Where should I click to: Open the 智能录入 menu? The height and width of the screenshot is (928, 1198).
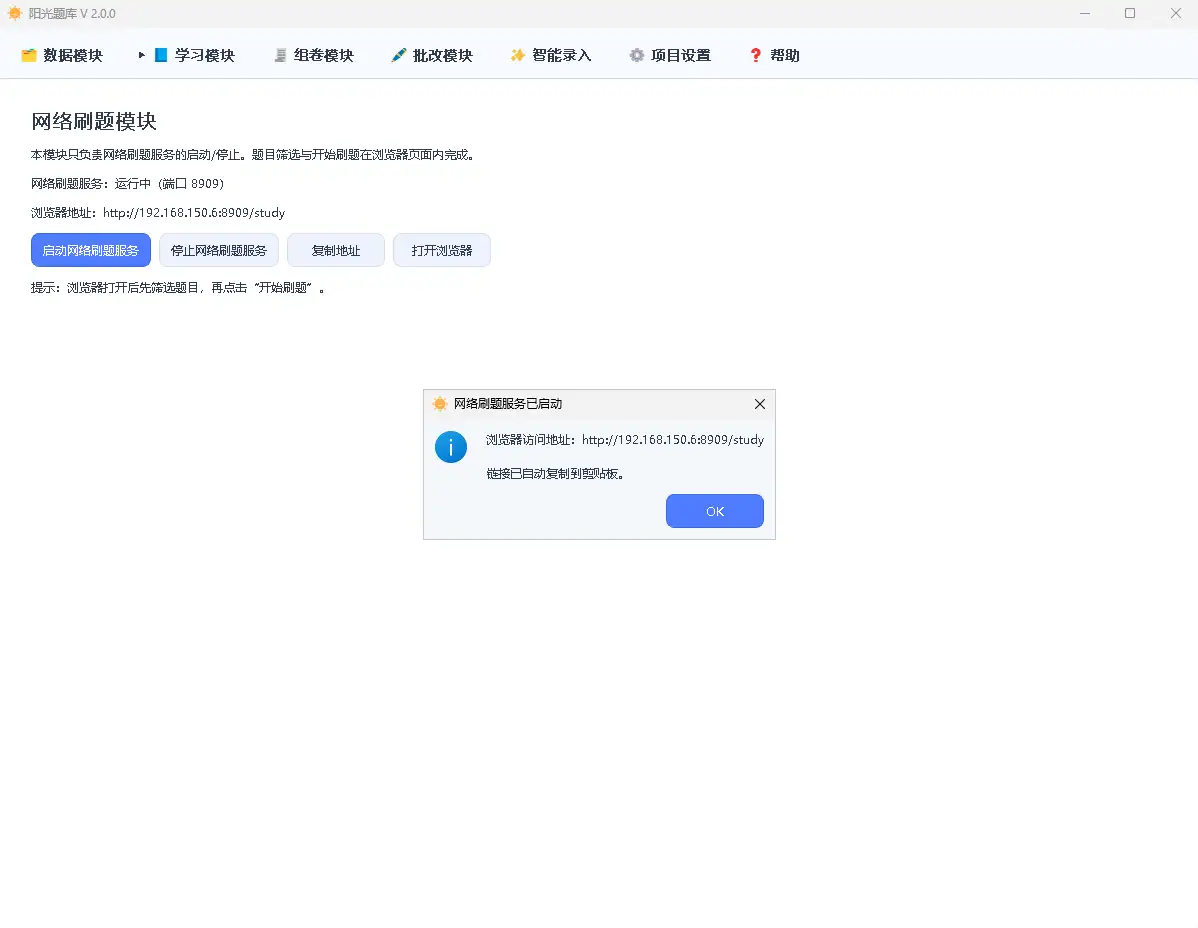click(551, 55)
